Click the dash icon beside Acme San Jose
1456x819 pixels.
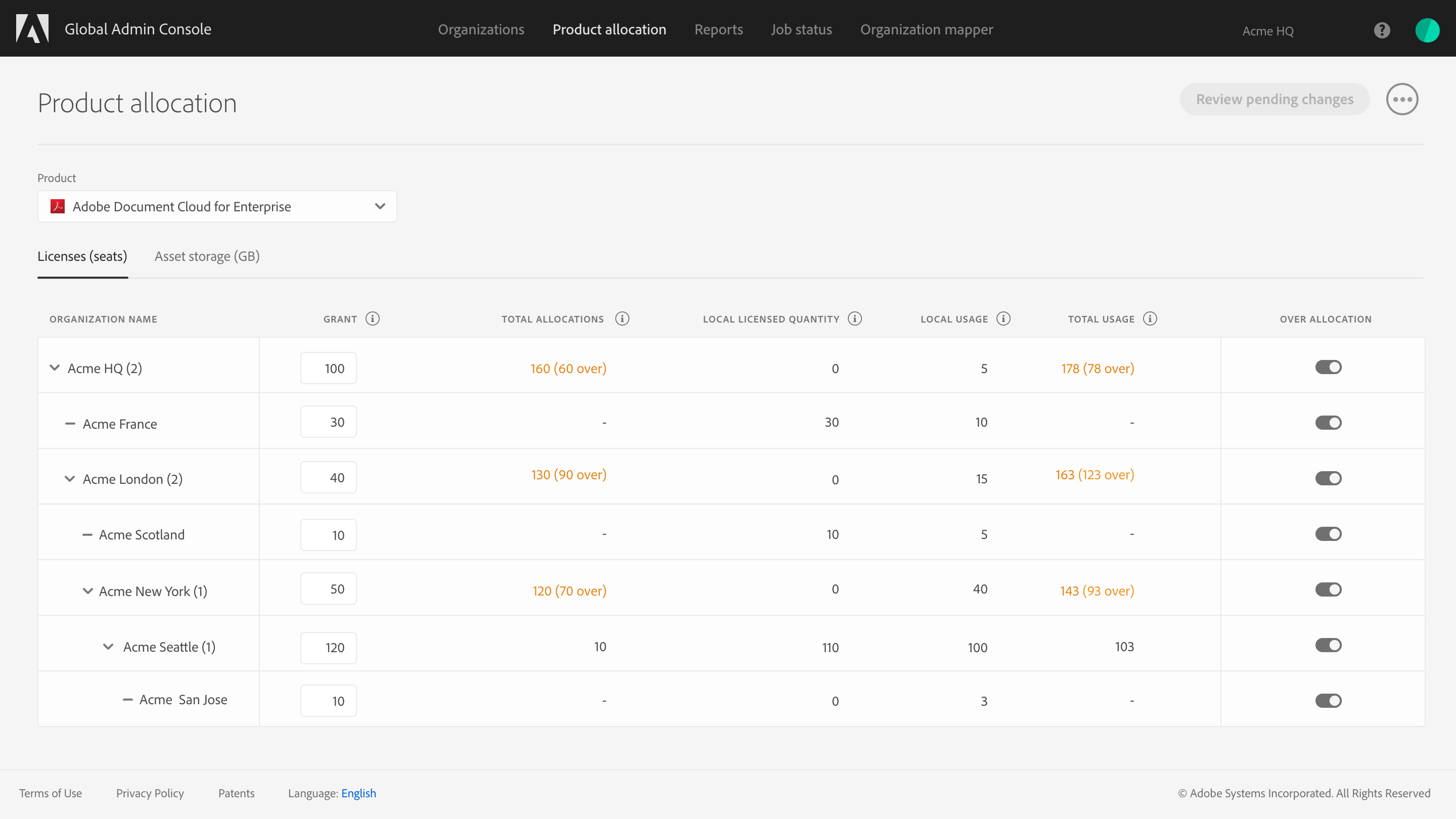pyautogui.click(x=128, y=700)
